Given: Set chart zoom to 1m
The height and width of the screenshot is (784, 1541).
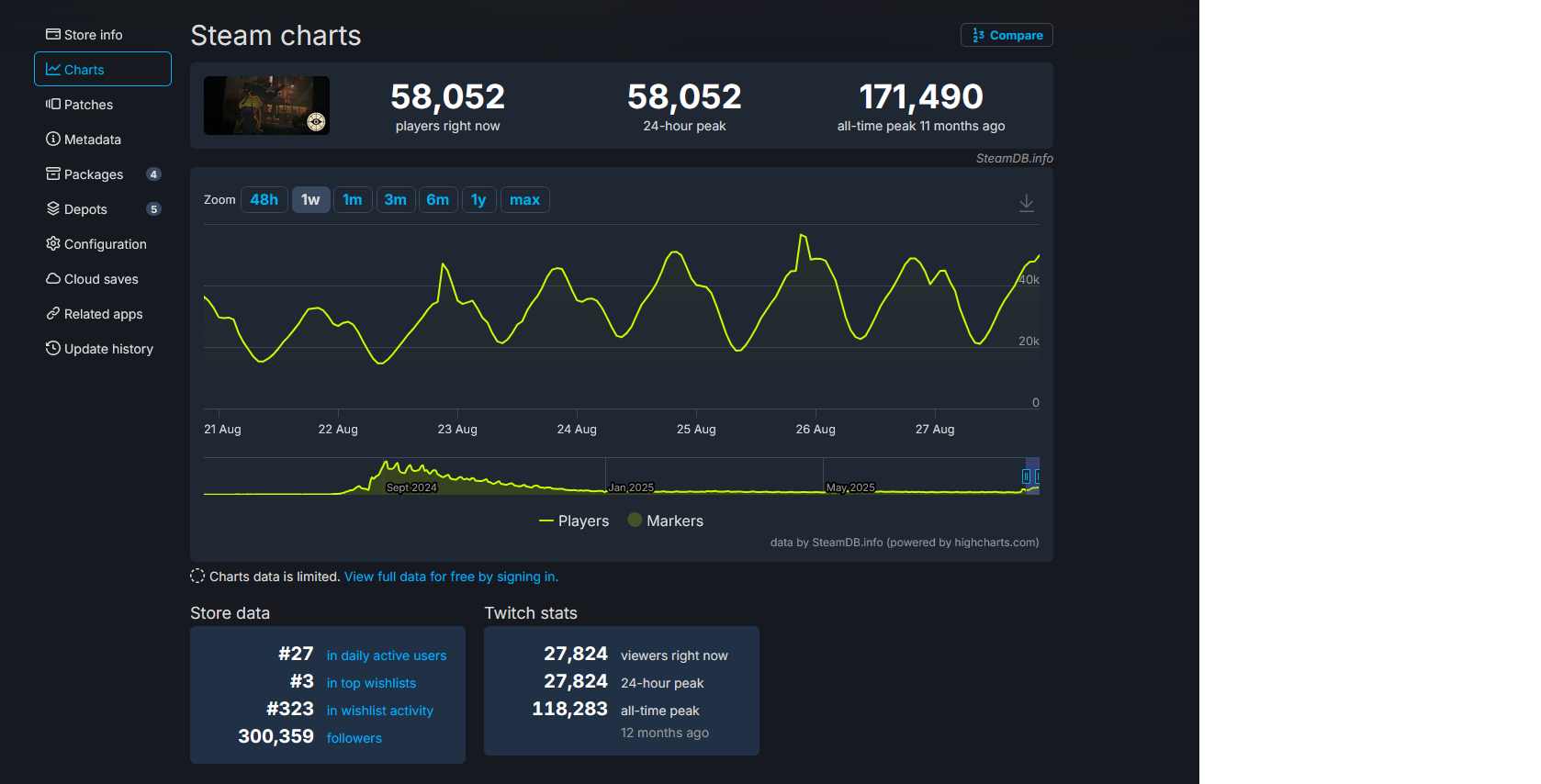Looking at the screenshot, I should click(353, 200).
